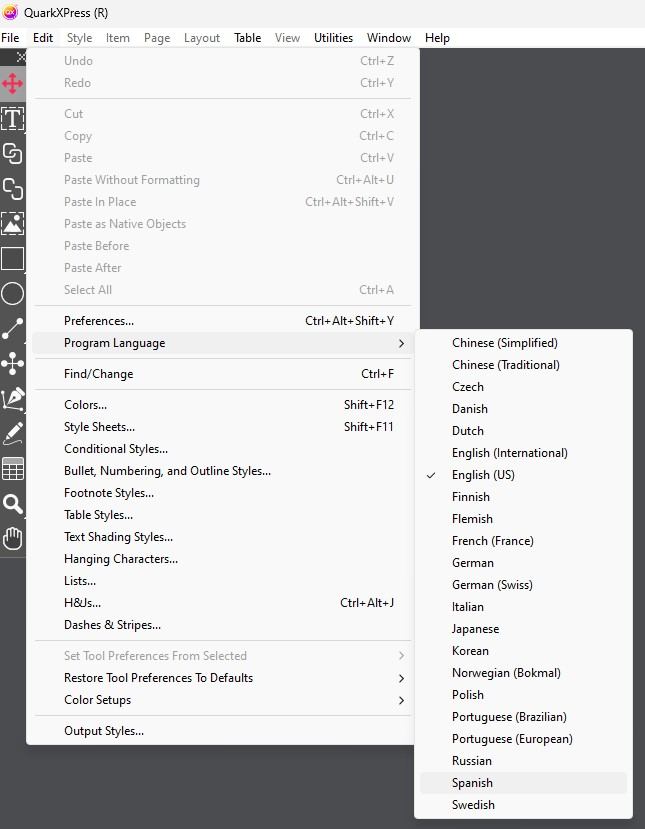This screenshot has height=829, width=645.
Task: Choose Polish language option
Action: tap(523, 695)
